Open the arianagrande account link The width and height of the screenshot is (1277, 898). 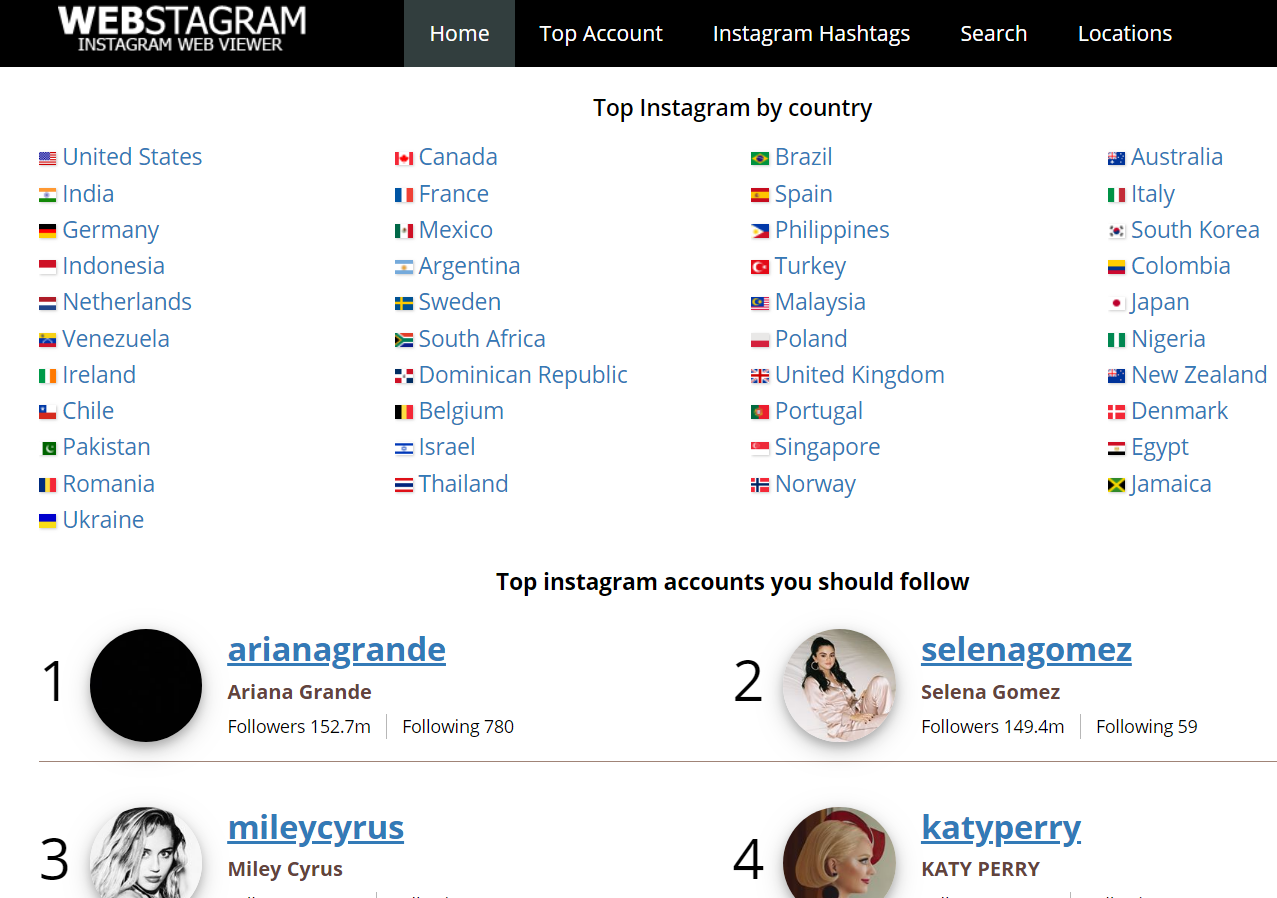tap(337, 650)
